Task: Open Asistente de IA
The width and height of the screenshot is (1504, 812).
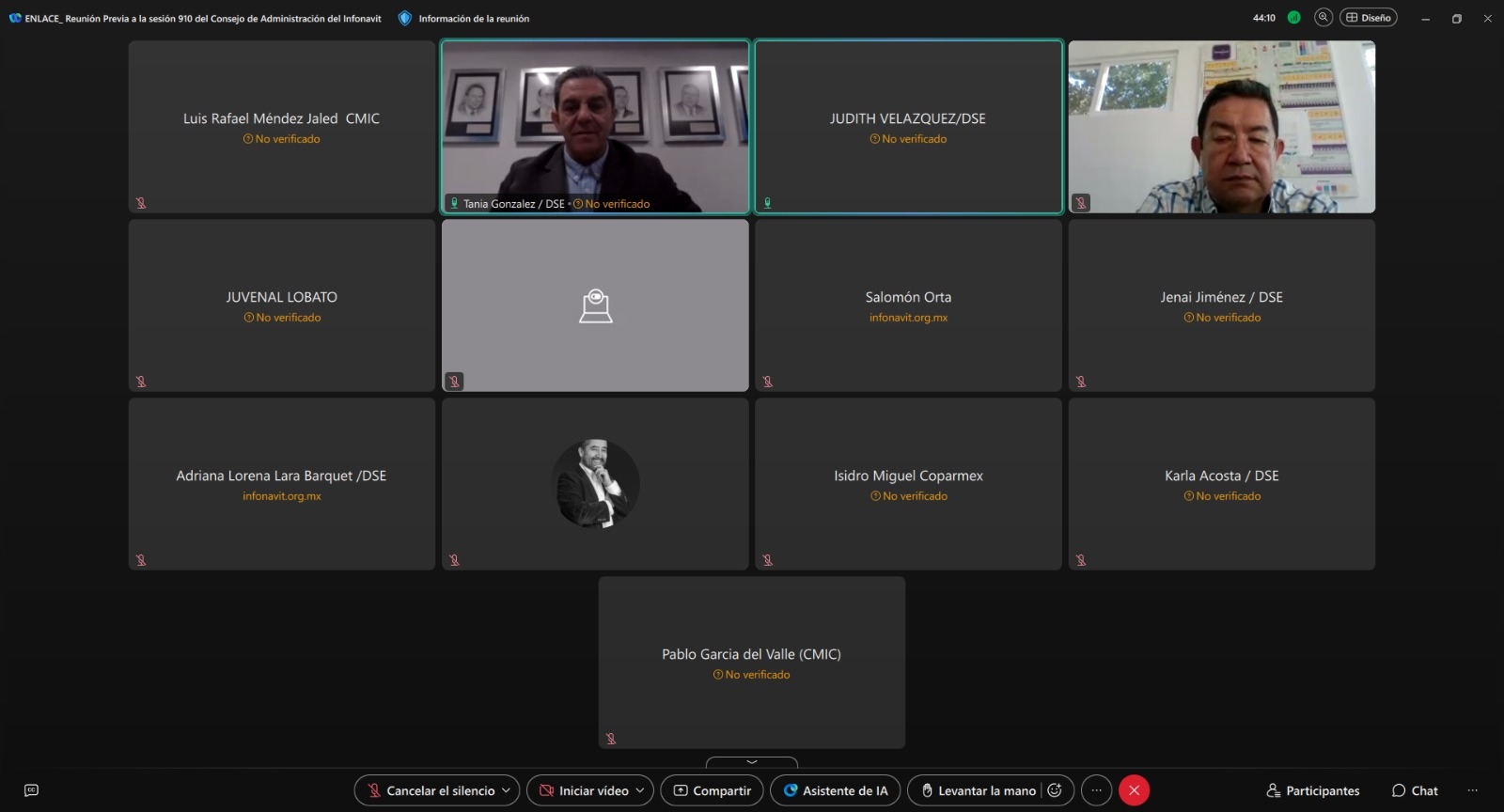Action: coord(836,790)
